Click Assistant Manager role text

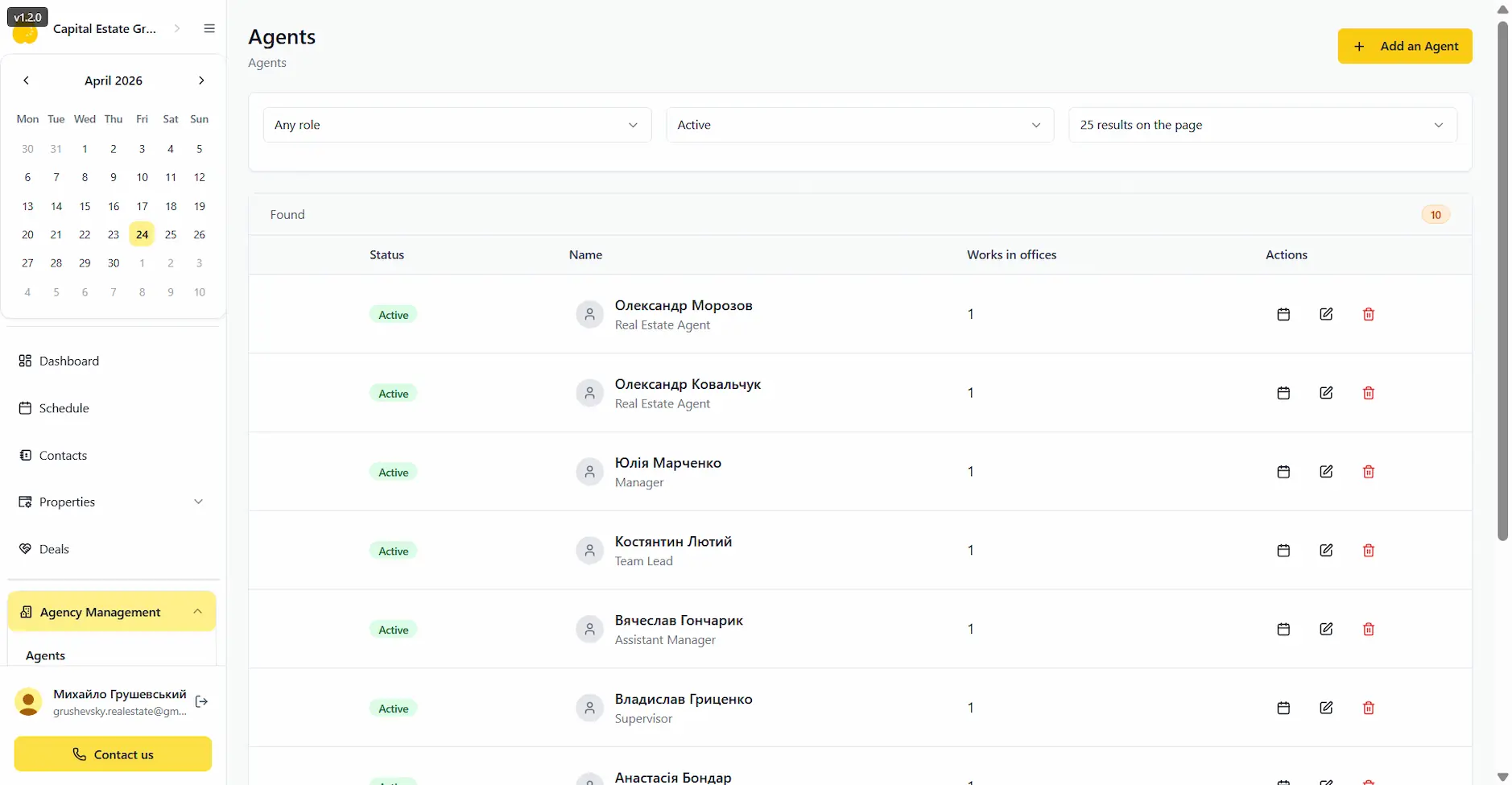[x=665, y=640]
